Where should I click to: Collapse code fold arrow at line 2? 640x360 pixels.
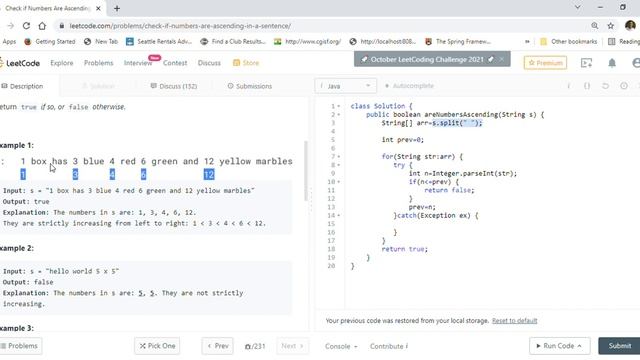click(339, 115)
